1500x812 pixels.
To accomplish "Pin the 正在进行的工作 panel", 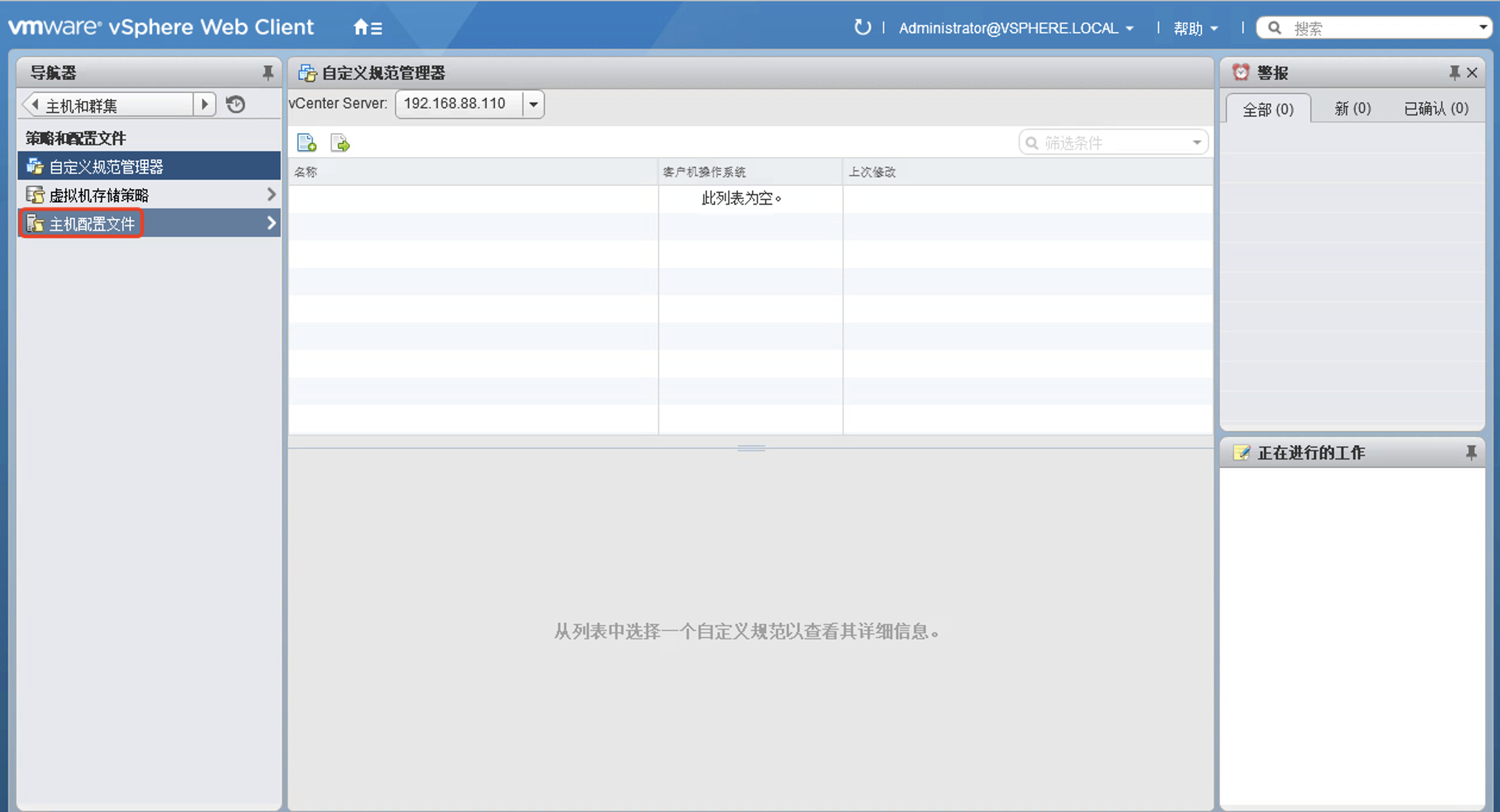I will (1471, 453).
